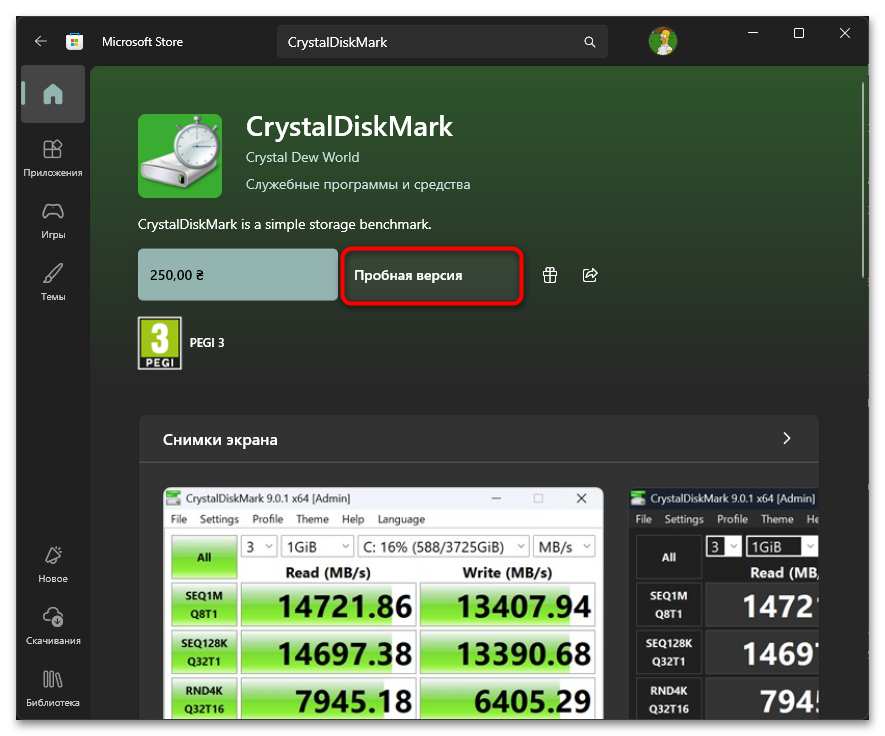The image size is (885, 736).
Task: Click the share app icon
Action: (x=590, y=275)
